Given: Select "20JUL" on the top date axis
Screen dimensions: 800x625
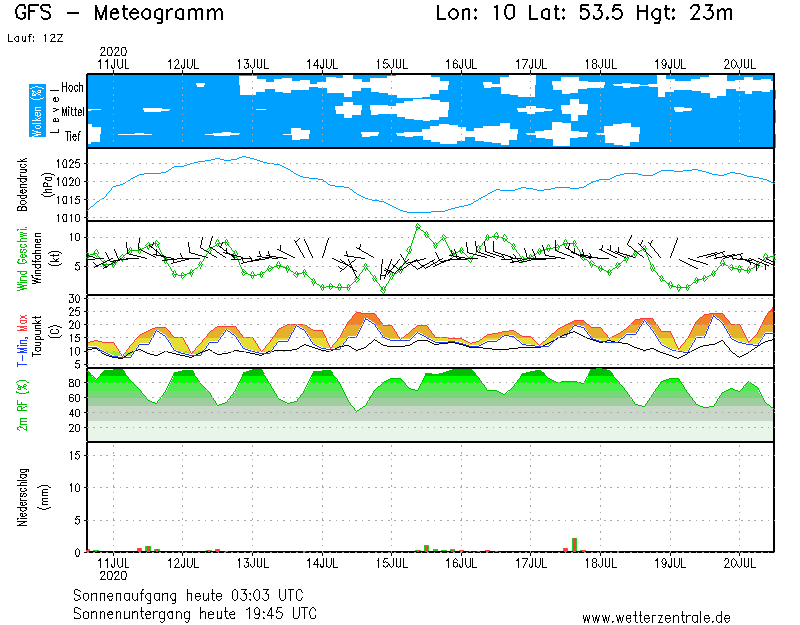Looking at the screenshot, I should (x=740, y=65).
